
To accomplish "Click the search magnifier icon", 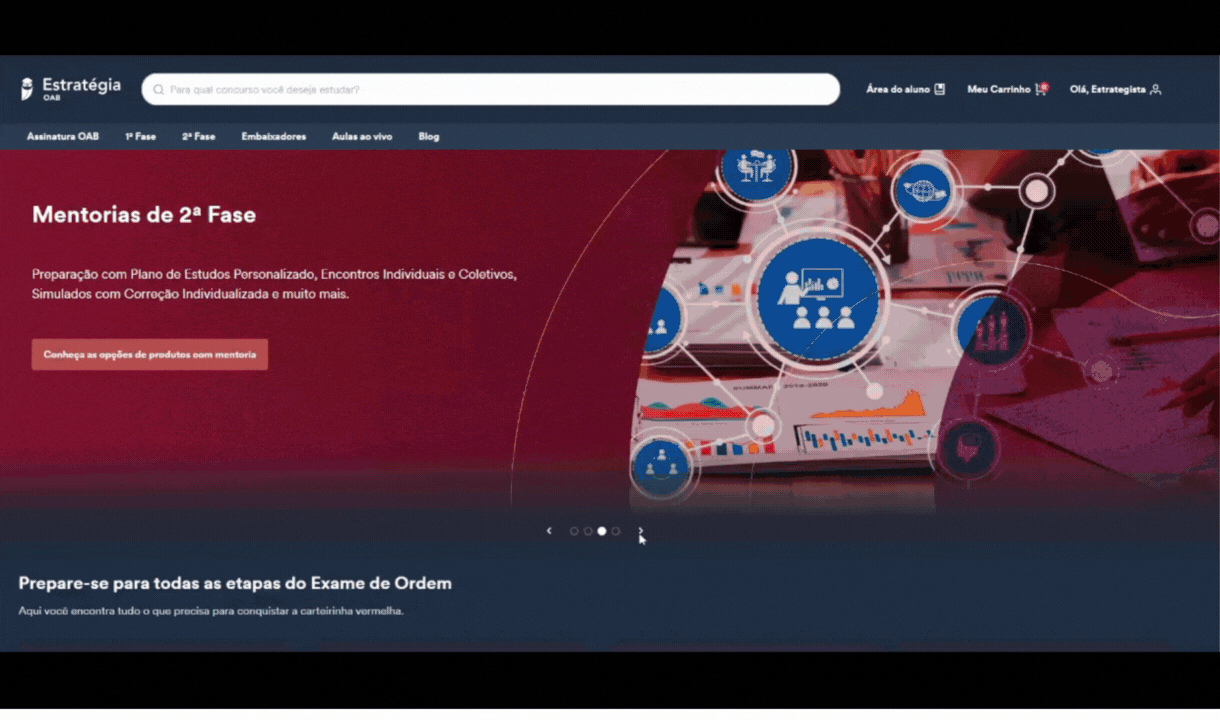I will tap(158, 90).
